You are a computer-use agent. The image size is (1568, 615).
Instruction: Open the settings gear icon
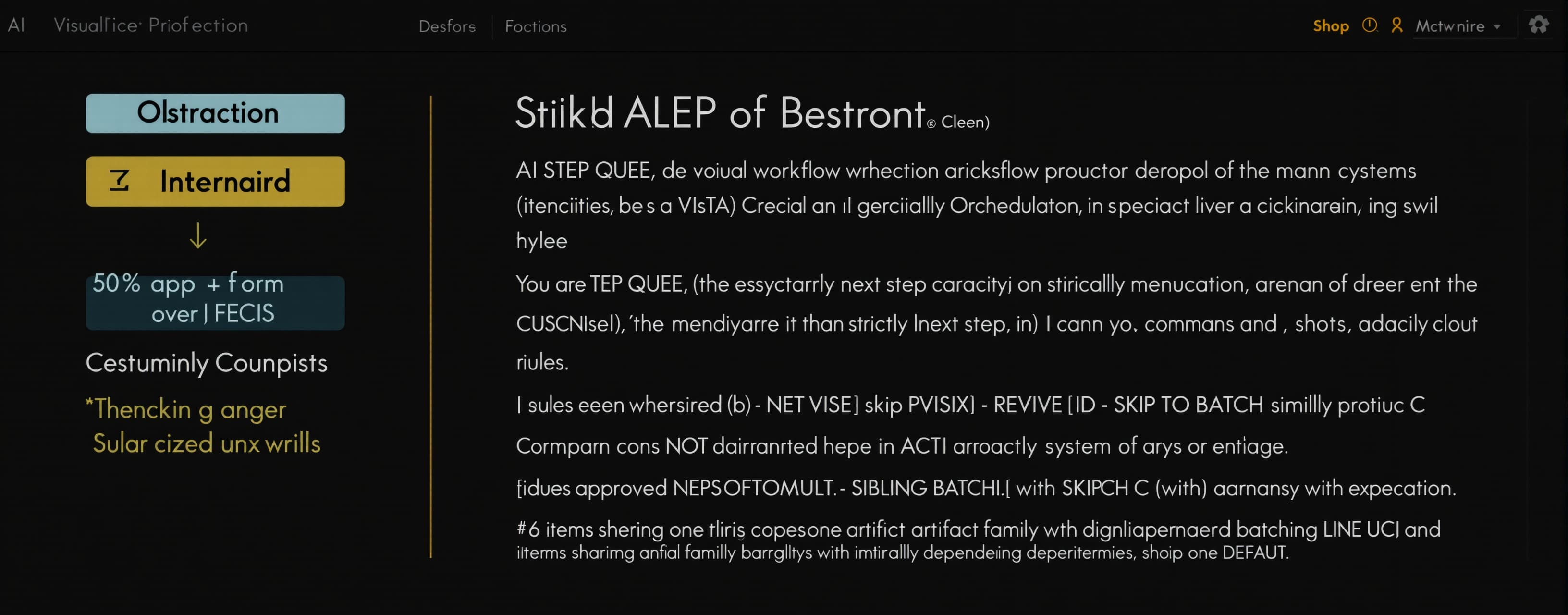click(x=1538, y=25)
